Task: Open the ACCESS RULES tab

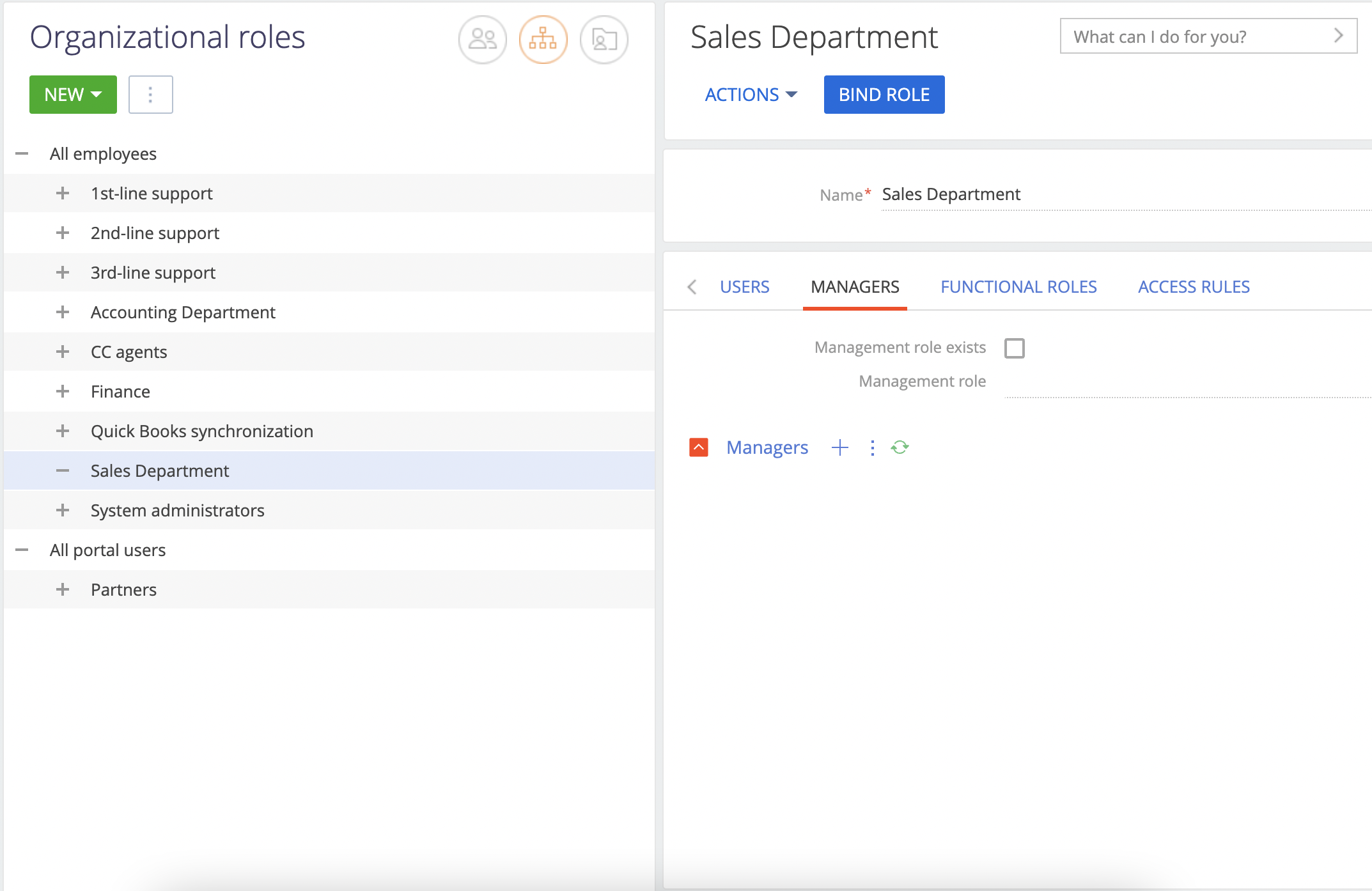Action: 1194,287
